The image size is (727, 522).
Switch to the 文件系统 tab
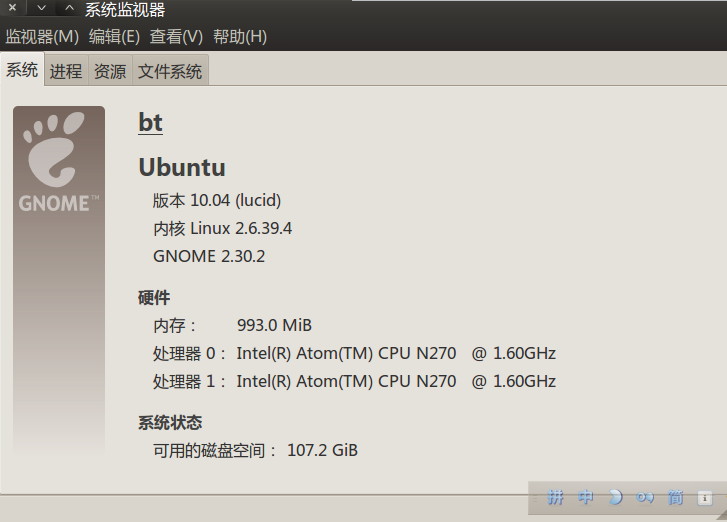click(170, 71)
